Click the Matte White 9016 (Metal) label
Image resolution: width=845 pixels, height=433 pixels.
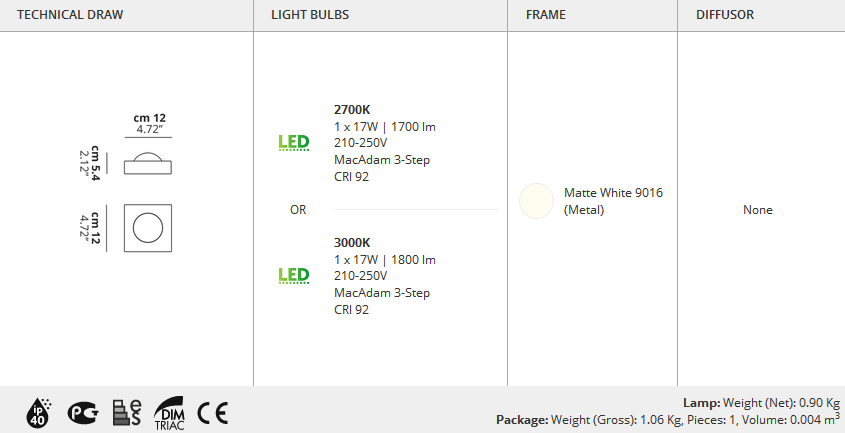click(613, 201)
